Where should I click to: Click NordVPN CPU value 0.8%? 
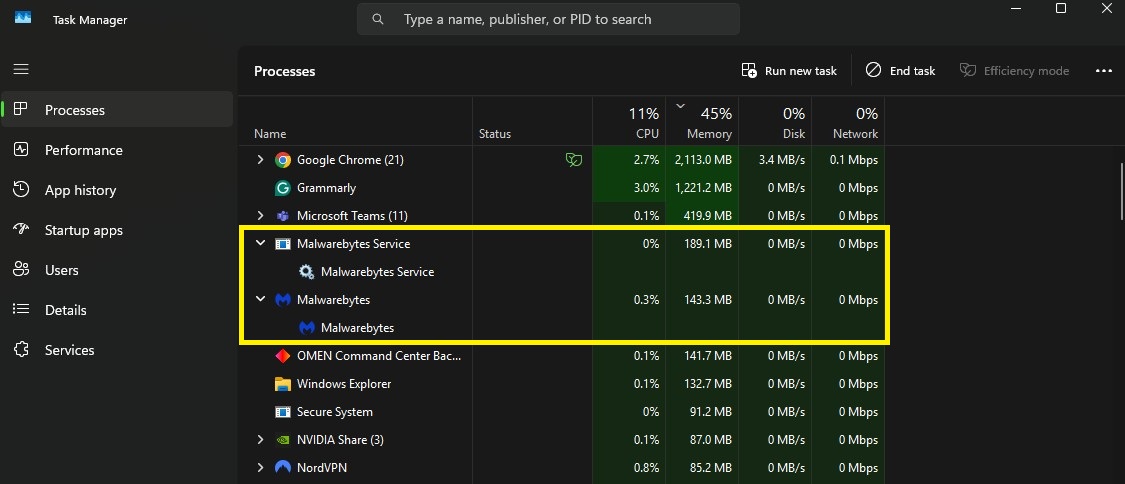[x=646, y=468]
